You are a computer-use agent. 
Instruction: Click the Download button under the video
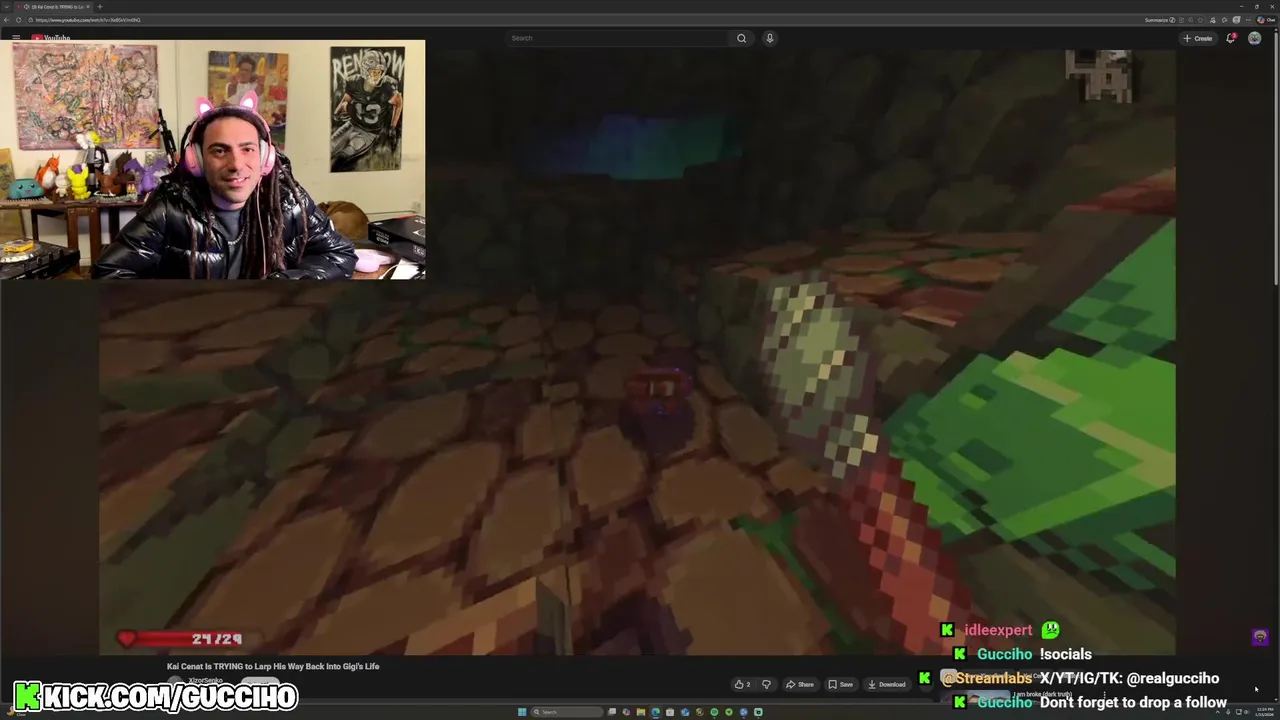pos(886,684)
